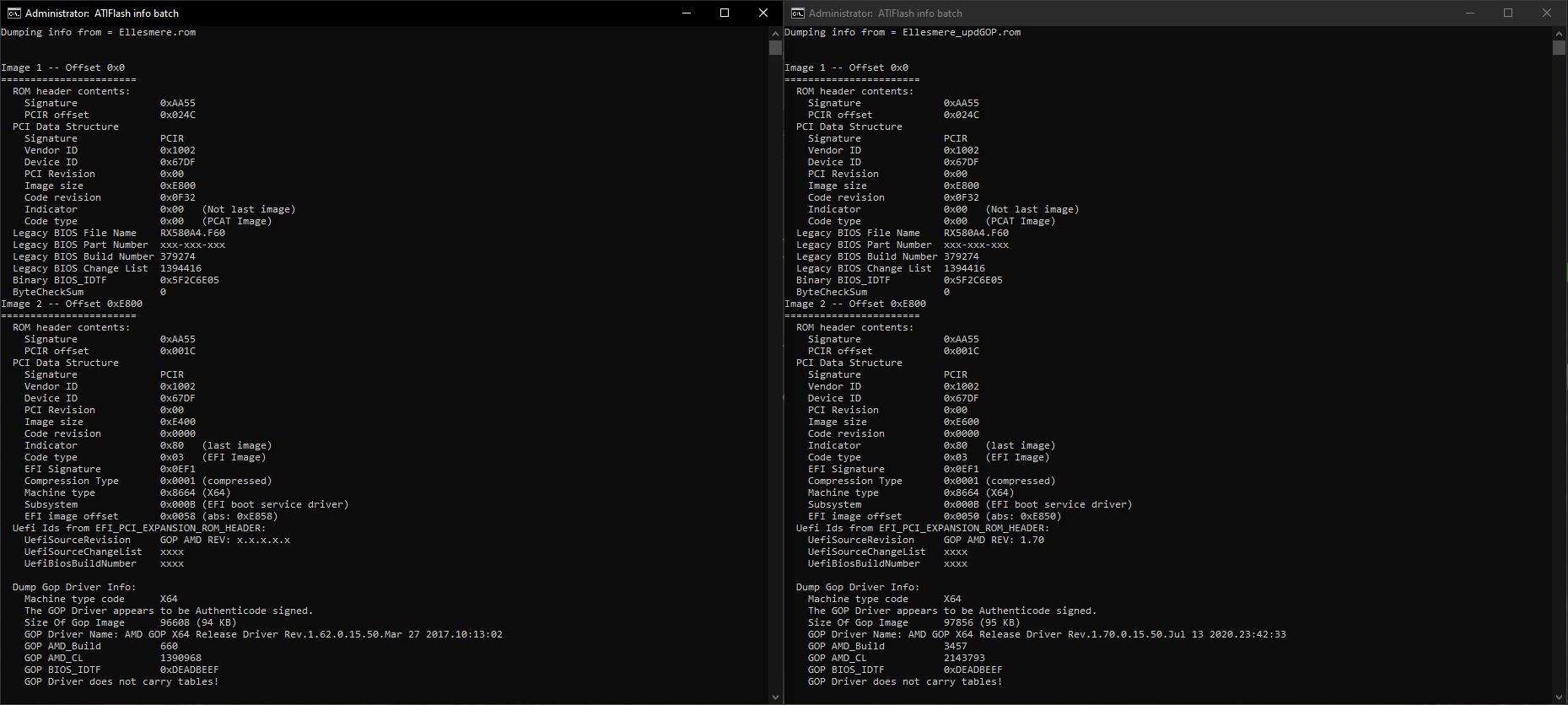This screenshot has width=1568, height=705.
Task: Click 'Image 1 -- Offset 0x0' in left window
Action: (63, 67)
